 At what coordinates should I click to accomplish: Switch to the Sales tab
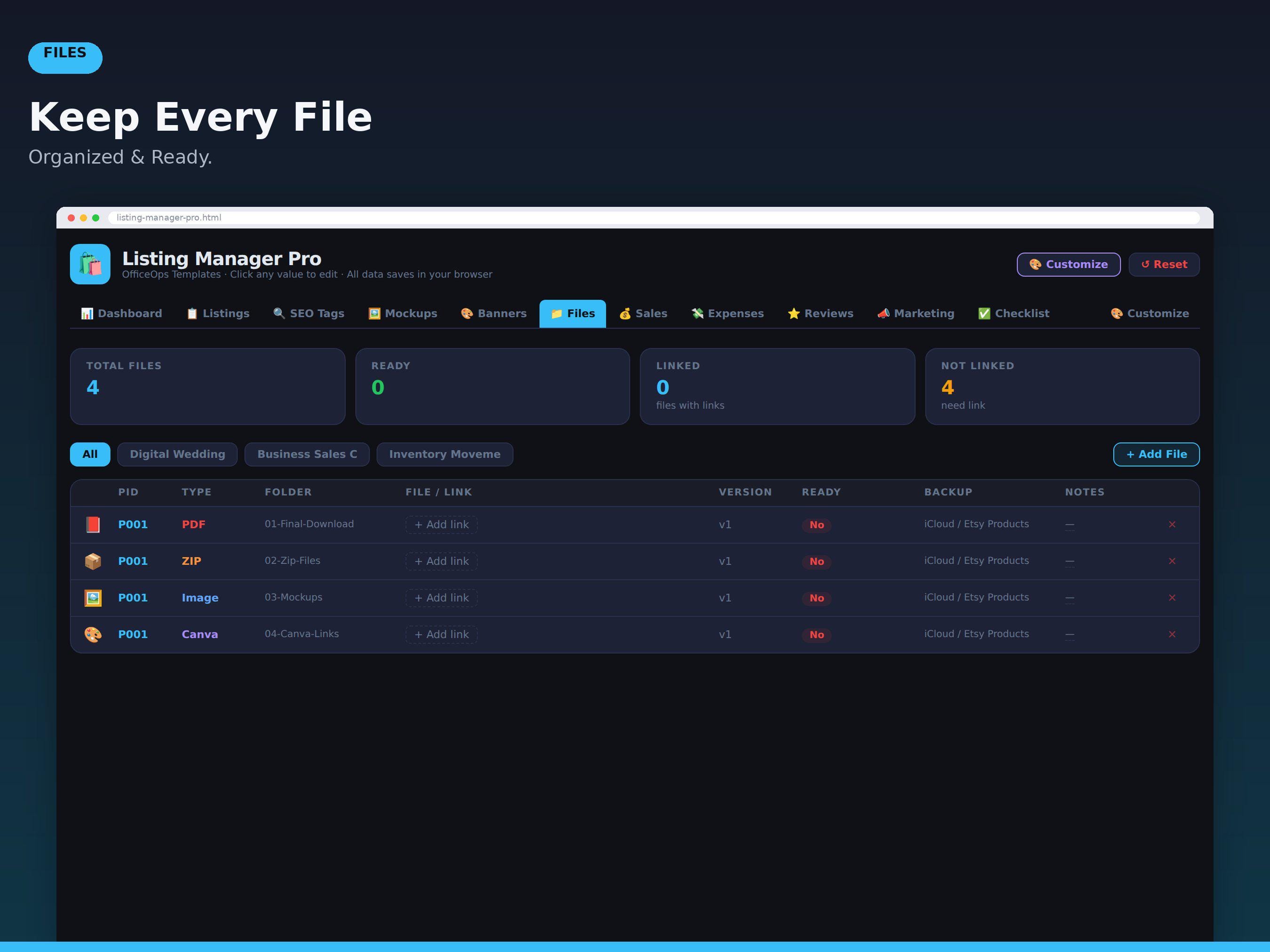643,313
